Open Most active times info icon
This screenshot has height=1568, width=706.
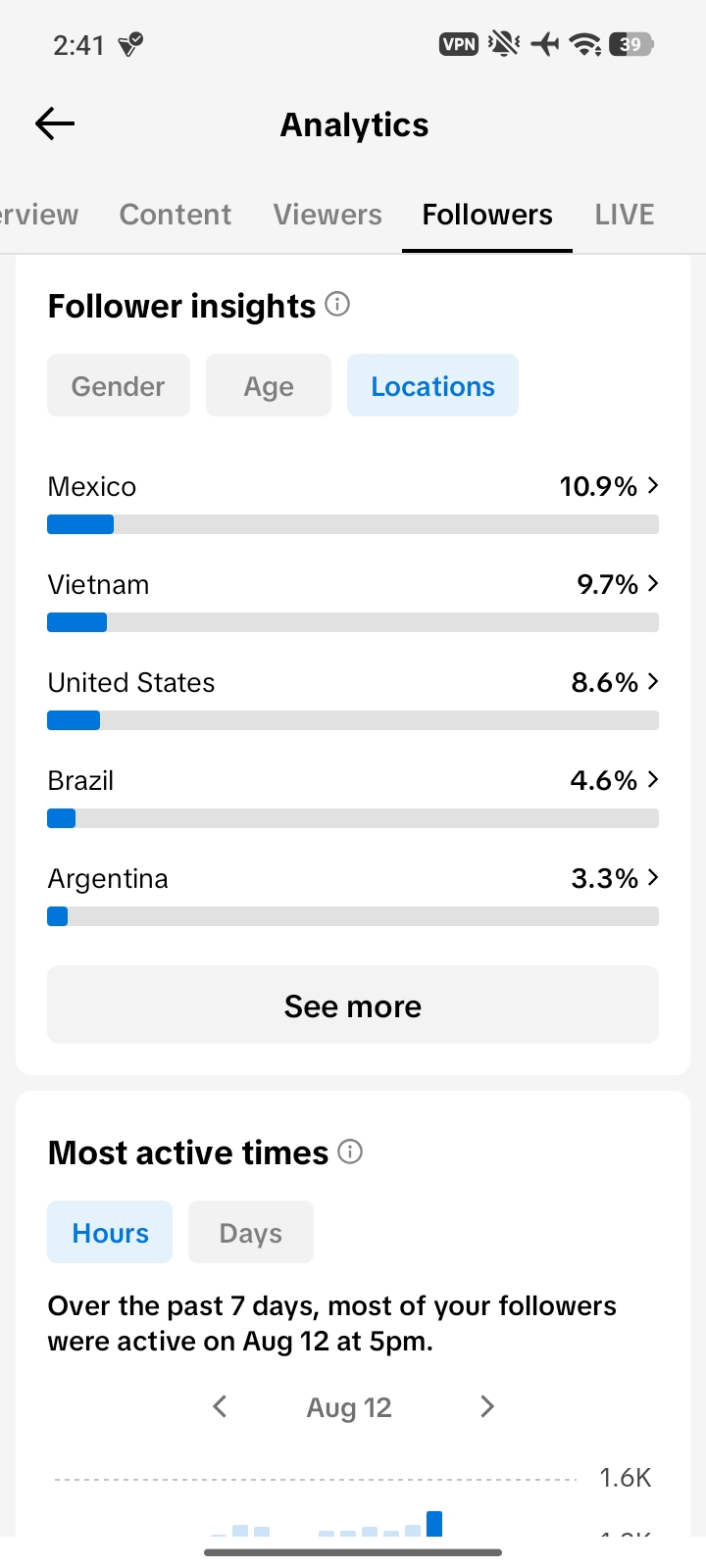350,1151
